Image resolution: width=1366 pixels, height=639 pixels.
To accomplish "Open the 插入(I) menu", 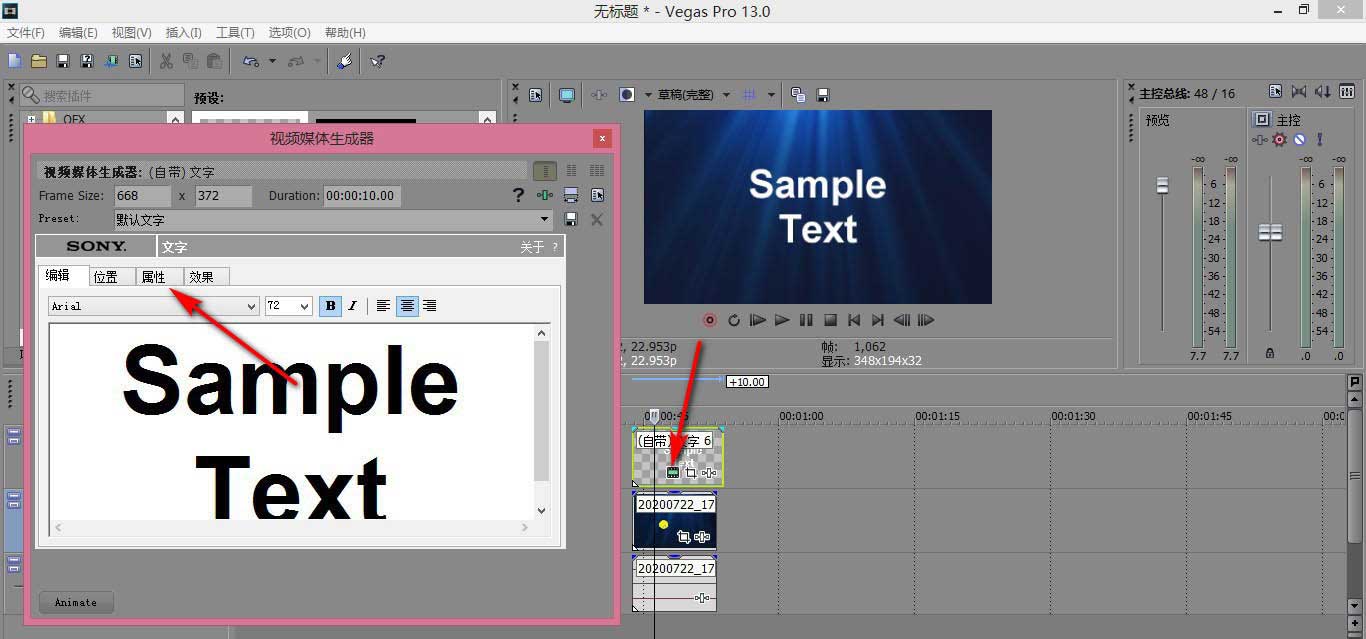I will [x=183, y=33].
